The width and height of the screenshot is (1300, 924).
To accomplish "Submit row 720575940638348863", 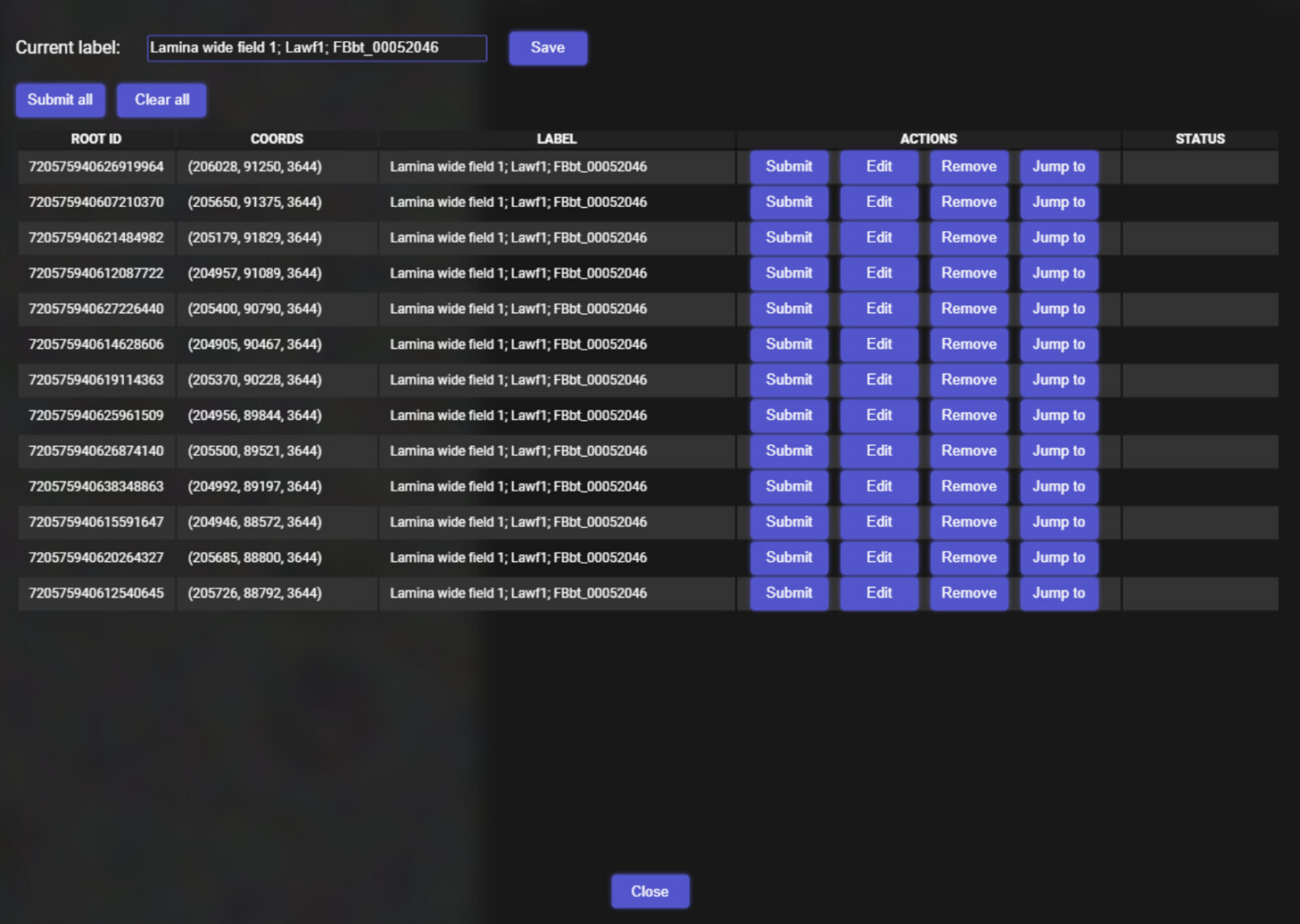I will tap(789, 487).
